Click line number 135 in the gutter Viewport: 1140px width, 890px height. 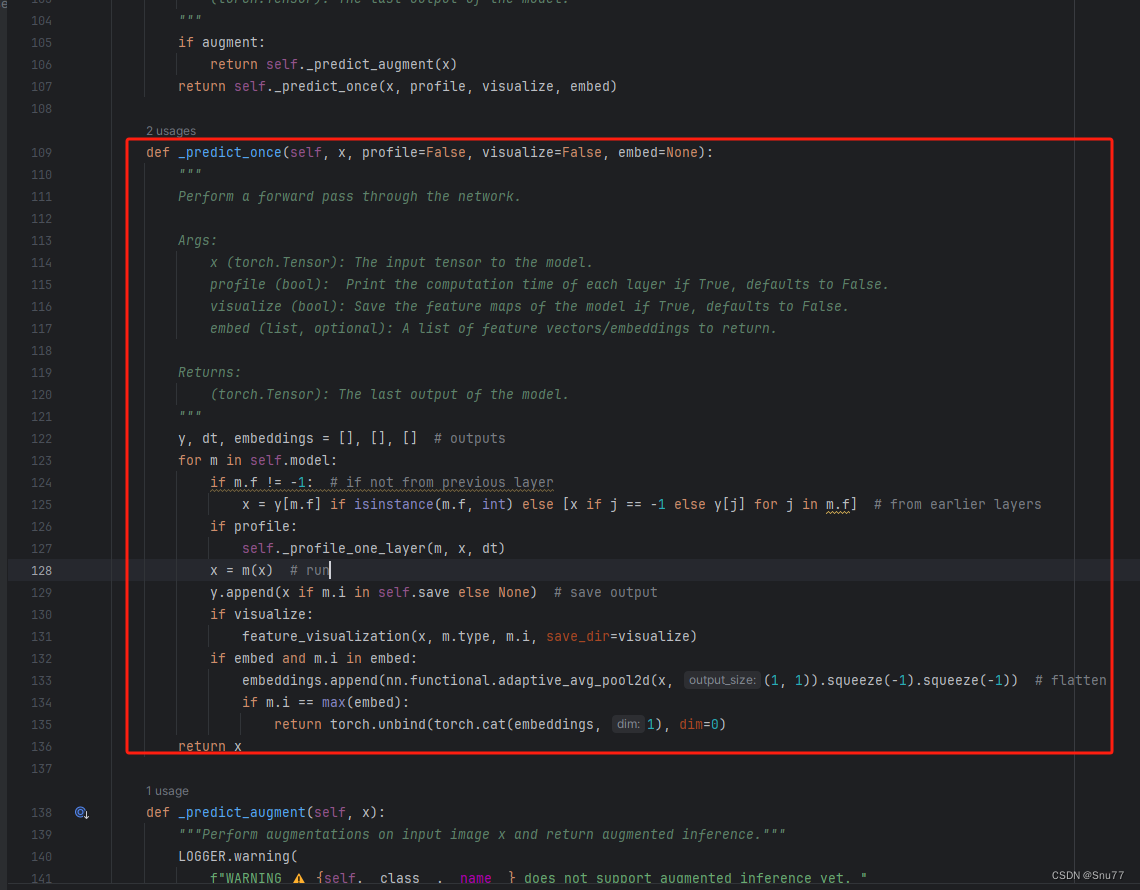[x=41, y=725]
